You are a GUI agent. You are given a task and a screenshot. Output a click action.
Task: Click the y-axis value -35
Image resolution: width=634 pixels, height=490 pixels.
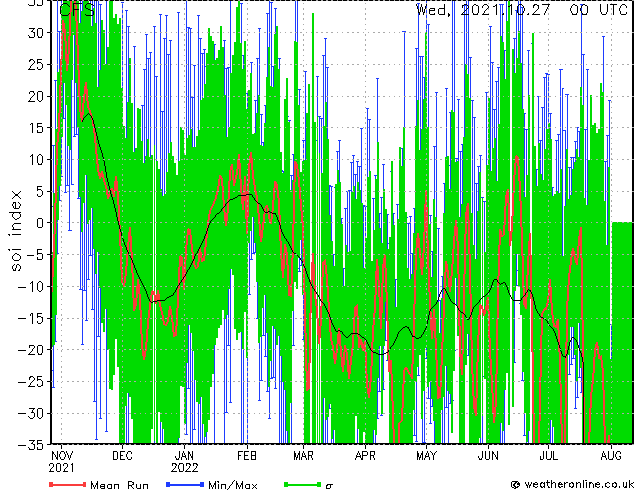(x=31, y=445)
